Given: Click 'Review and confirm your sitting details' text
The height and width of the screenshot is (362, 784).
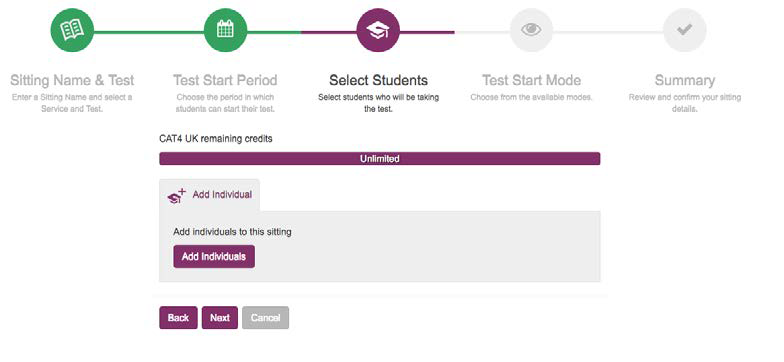Looking at the screenshot, I should pyautogui.click(x=684, y=102).
